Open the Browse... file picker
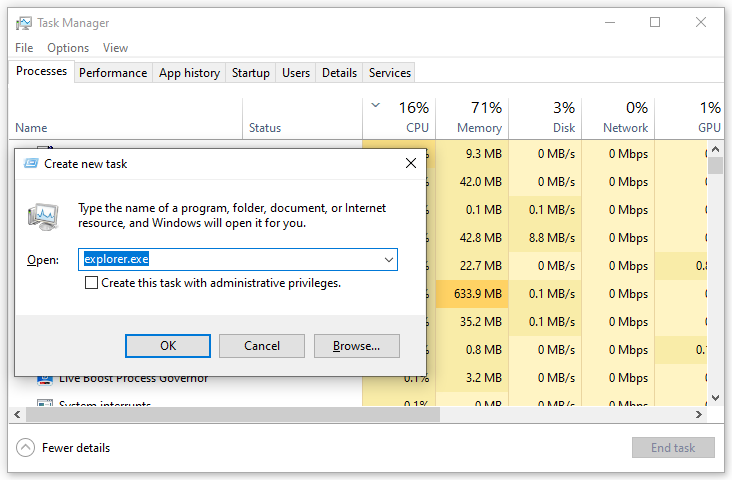 point(357,346)
